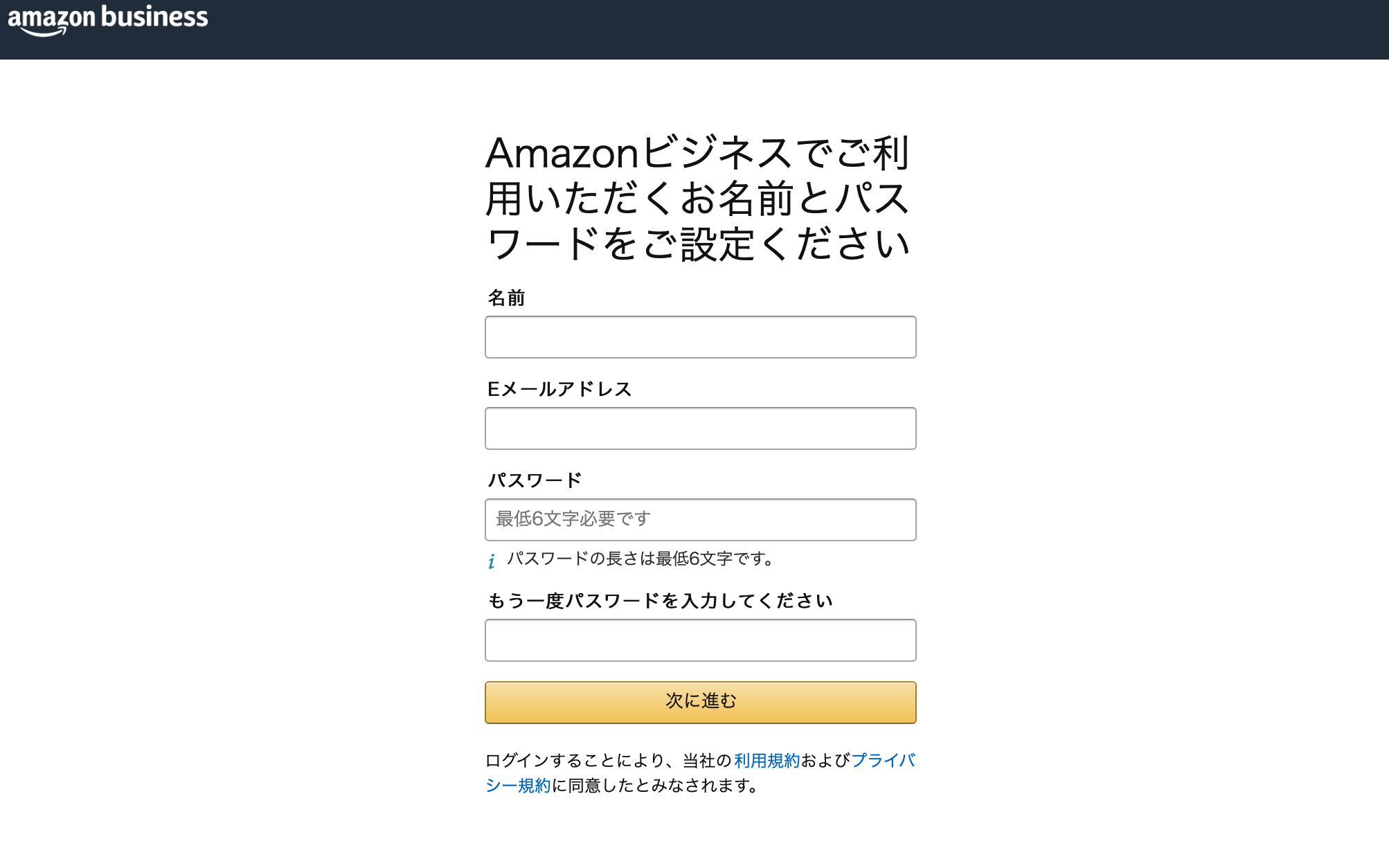Click the もう一度パスワードを入力してください label

point(660,601)
